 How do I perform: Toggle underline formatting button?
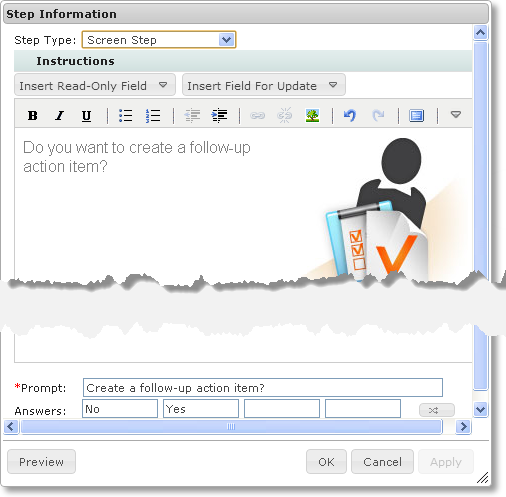(x=86, y=116)
